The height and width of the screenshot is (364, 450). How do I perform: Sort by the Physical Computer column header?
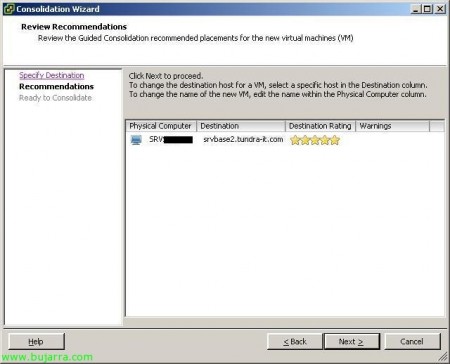(x=161, y=126)
